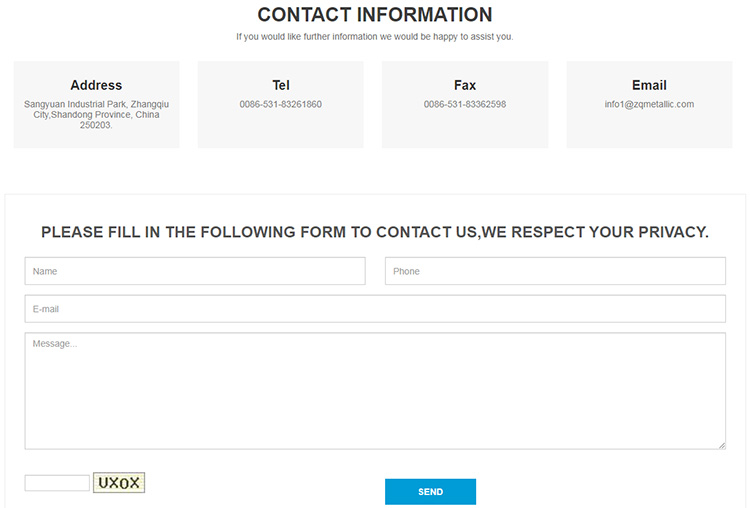Click the further information subtitle text

point(375,37)
